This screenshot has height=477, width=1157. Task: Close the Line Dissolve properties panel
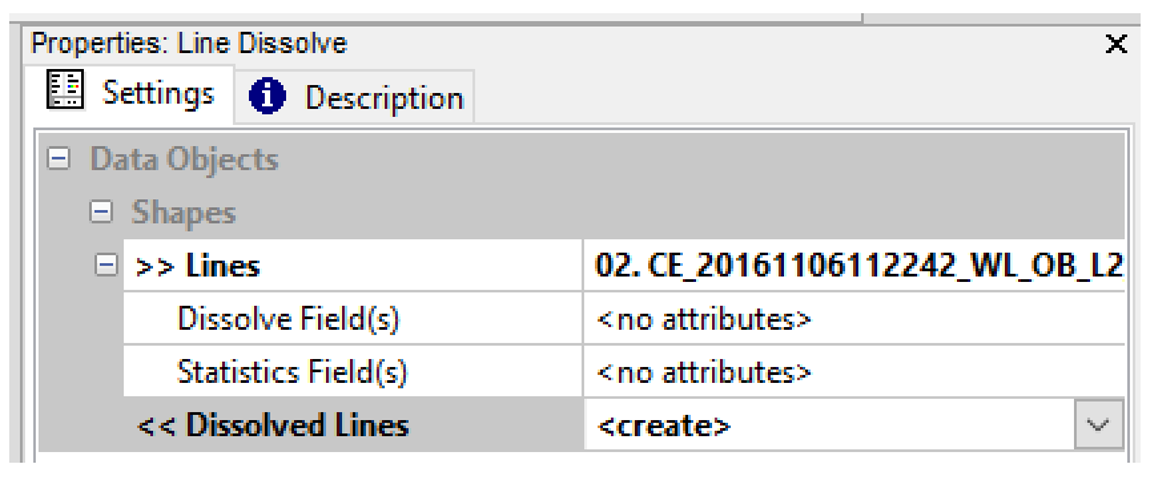[x=1115, y=44]
